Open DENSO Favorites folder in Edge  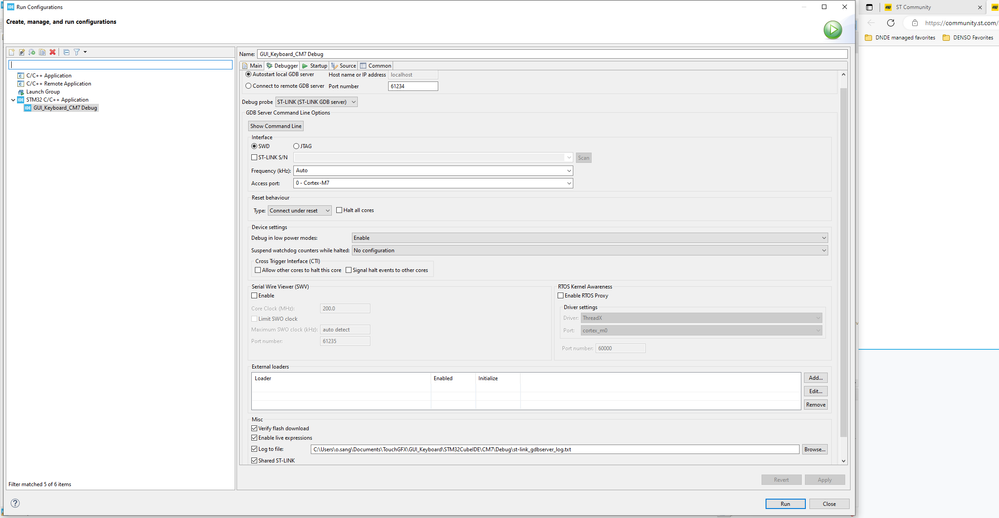[x=968, y=38]
